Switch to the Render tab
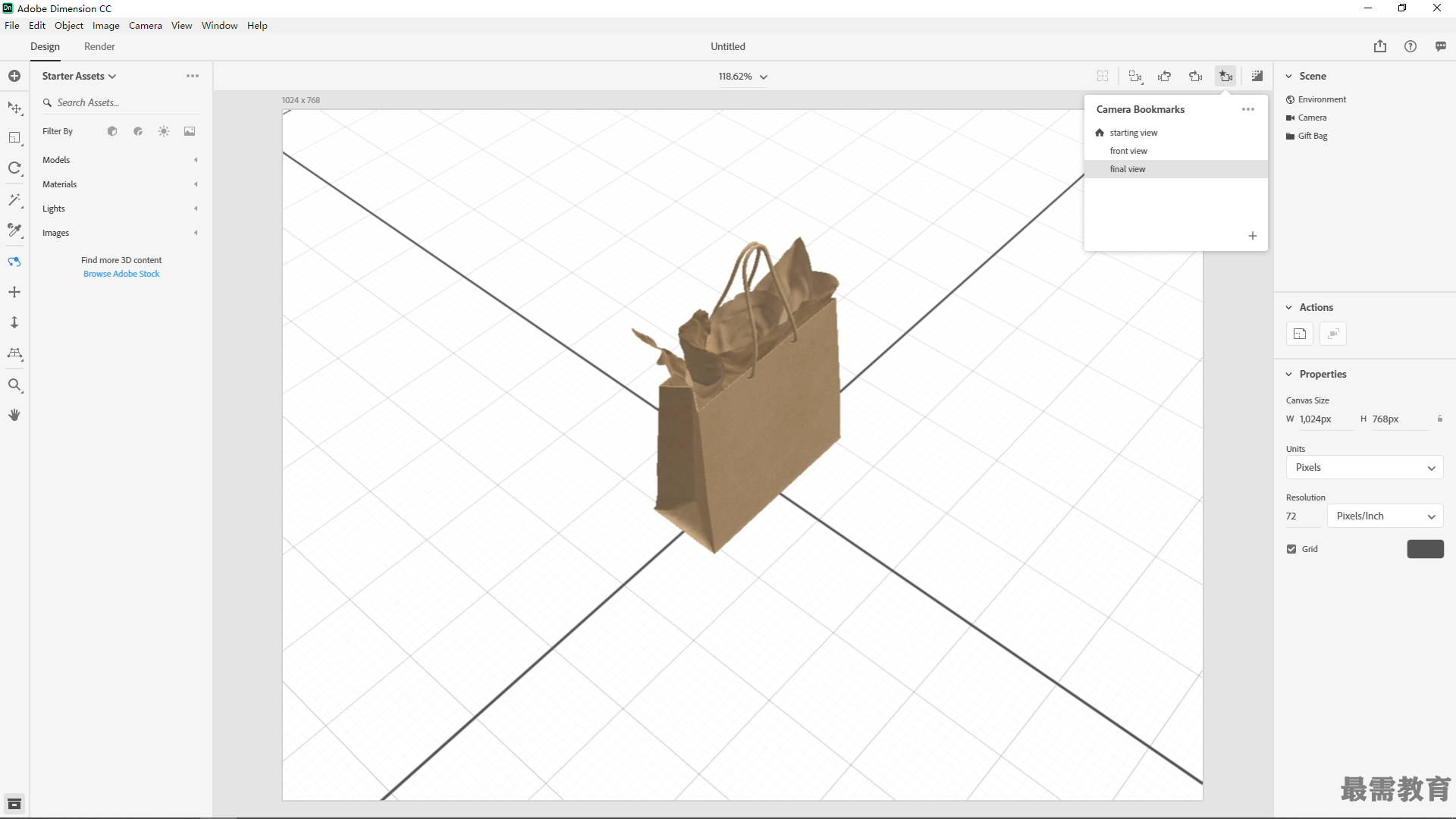This screenshot has height=819, width=1456. pos(99,46)
